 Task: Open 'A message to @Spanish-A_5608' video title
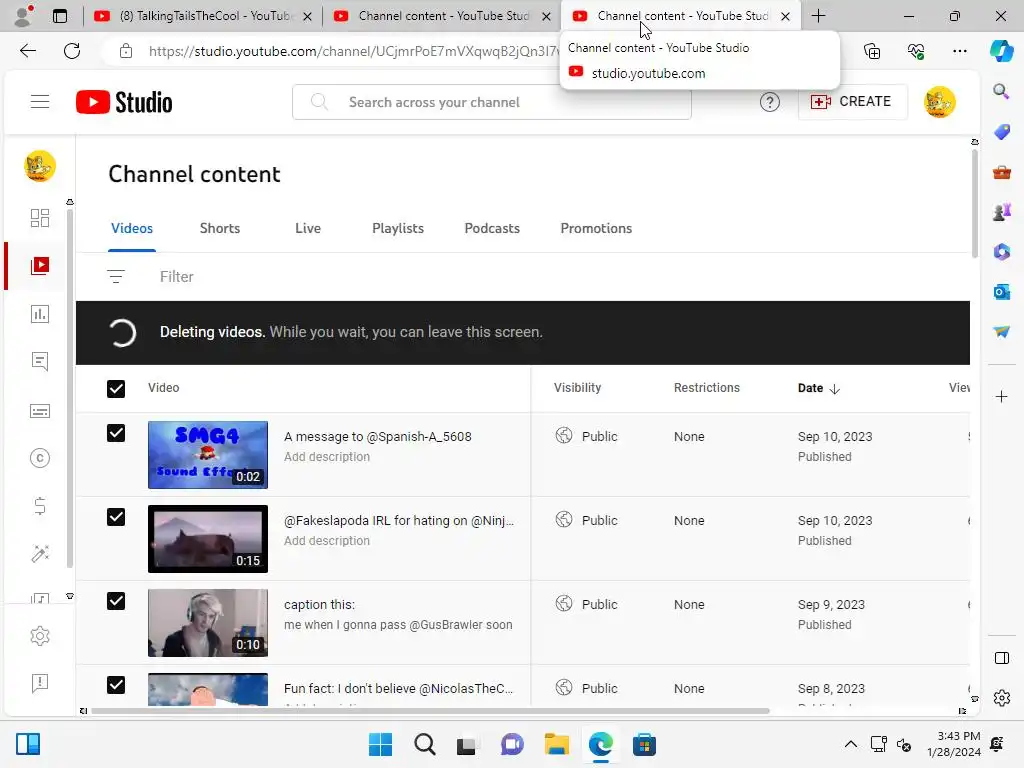377,437
